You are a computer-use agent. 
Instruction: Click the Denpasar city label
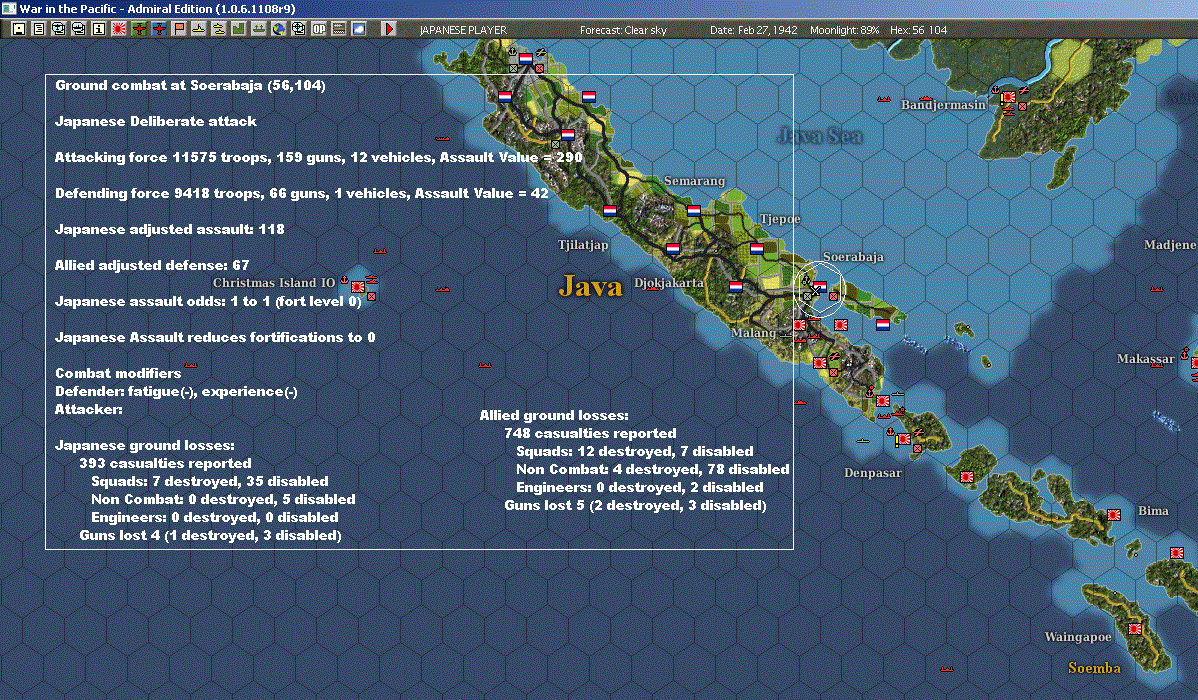point(873,473)
